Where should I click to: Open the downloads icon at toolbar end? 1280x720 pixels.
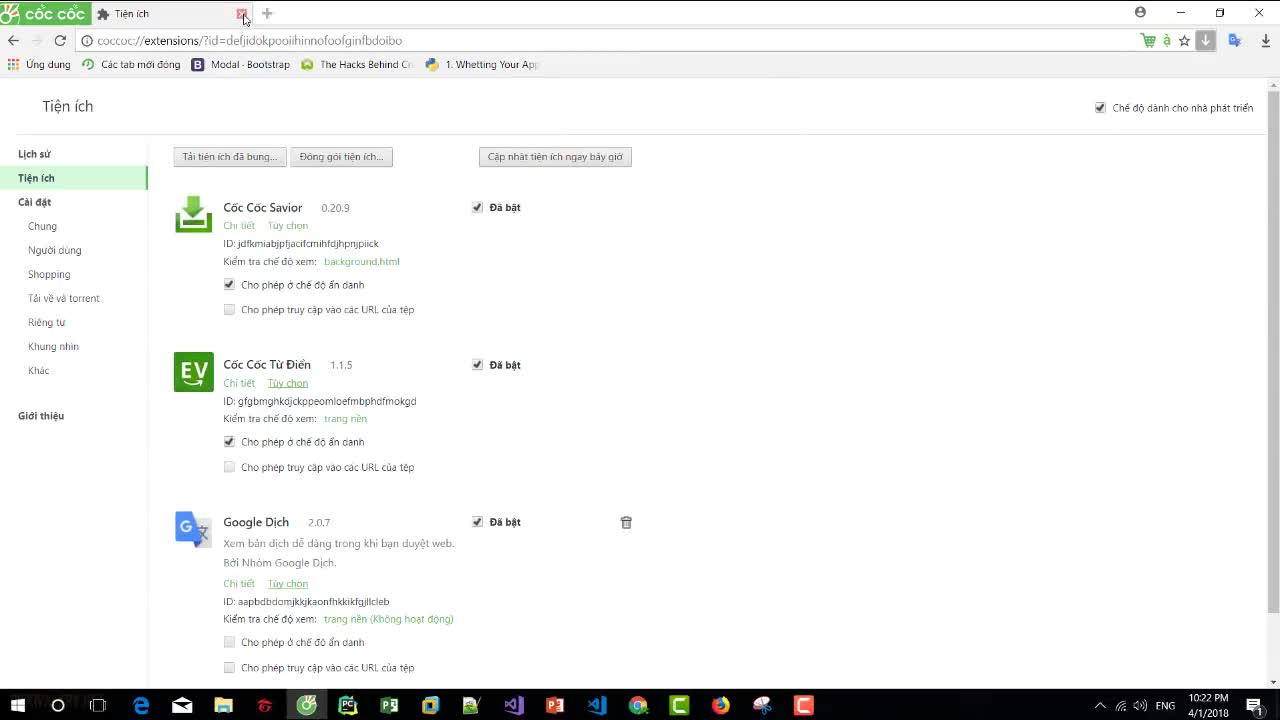click(1266, 41)
